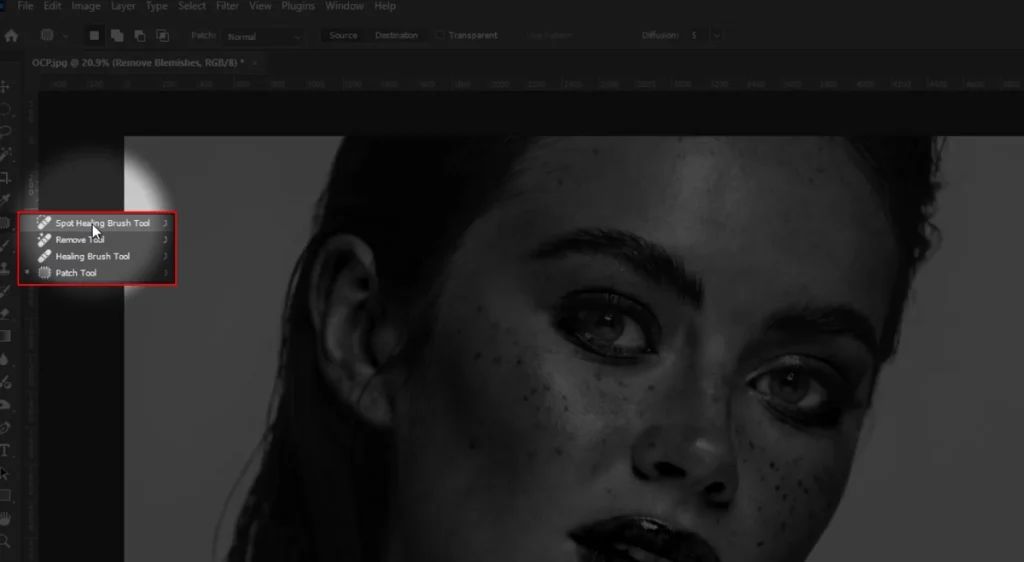The height and width of the screenshot is (562, 1024).
Task: Open the Layer menu
Action: tap(123, 6)
